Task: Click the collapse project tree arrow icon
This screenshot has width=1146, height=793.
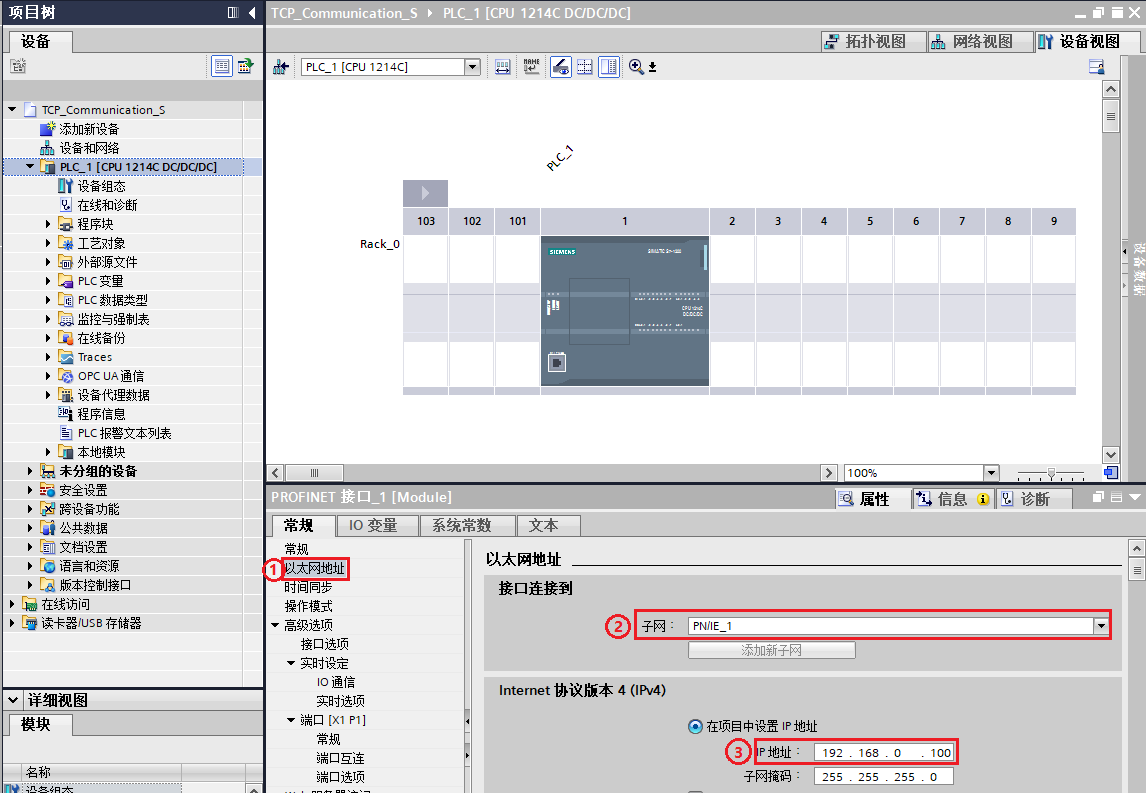Action: coord(252,12)
